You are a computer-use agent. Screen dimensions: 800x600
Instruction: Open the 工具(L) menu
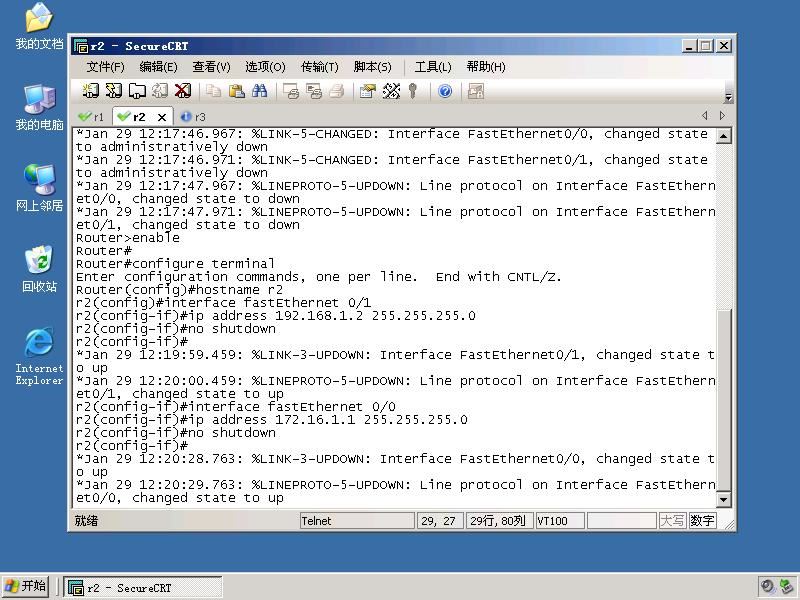point(433,67)
